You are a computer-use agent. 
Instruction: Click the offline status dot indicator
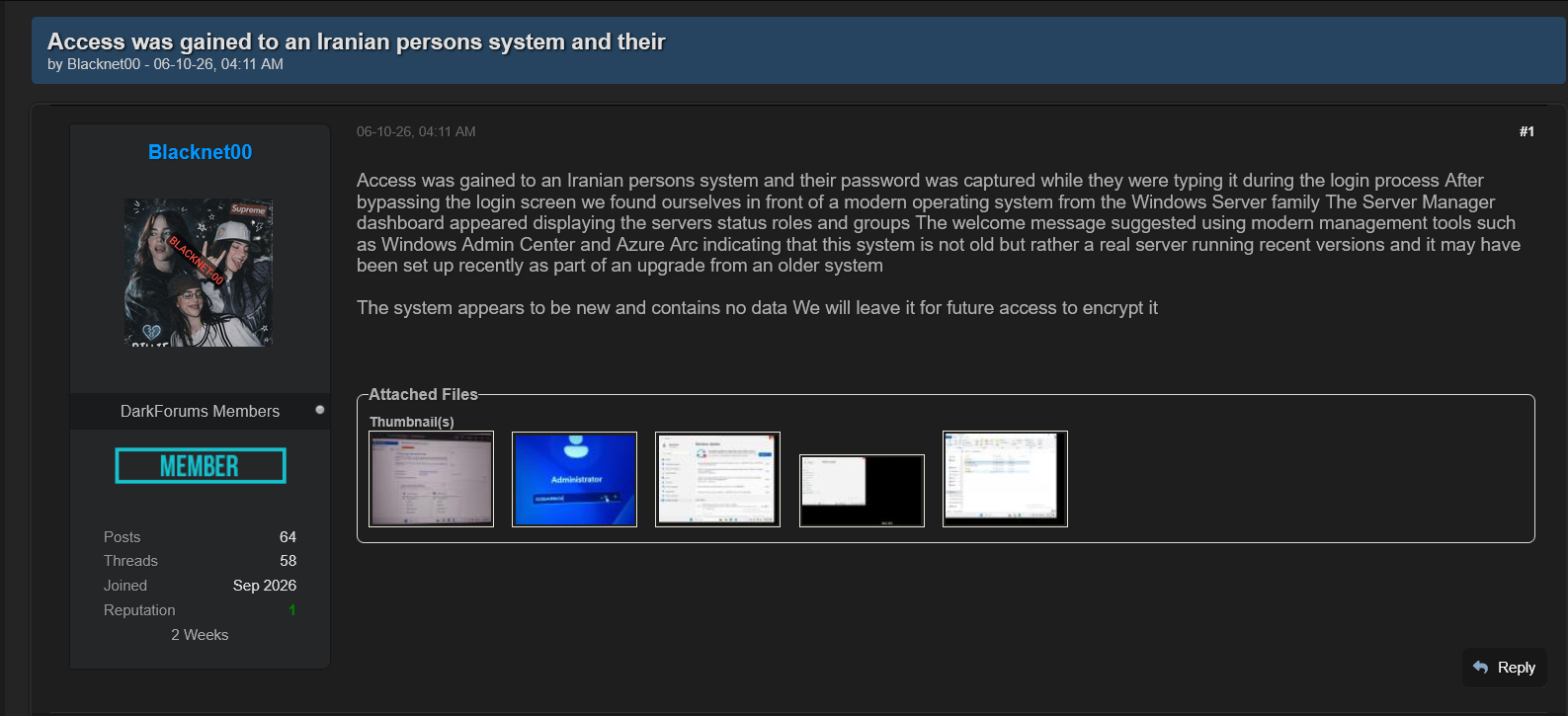(320, 410)
